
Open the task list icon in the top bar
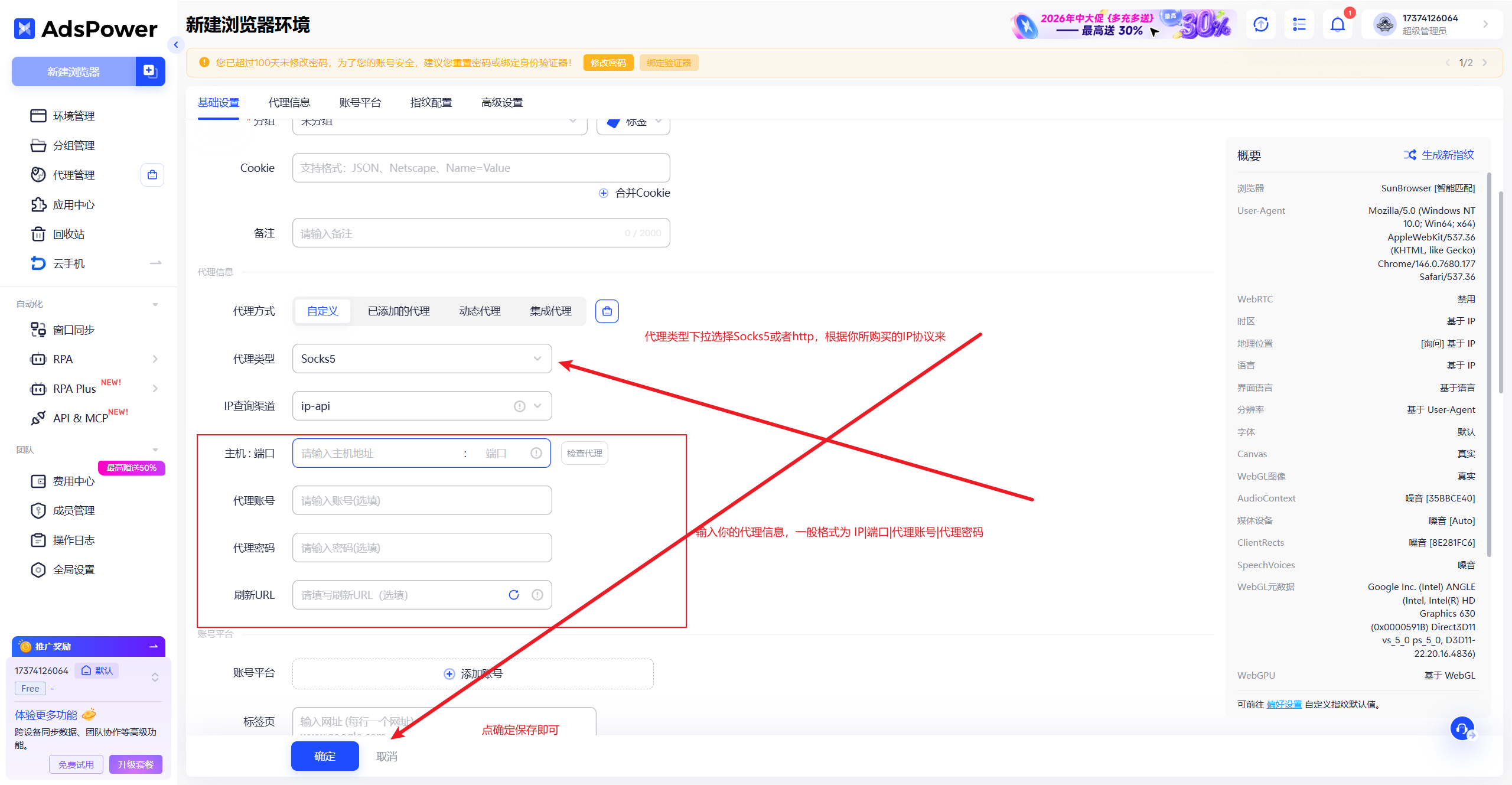(1299, 24)
